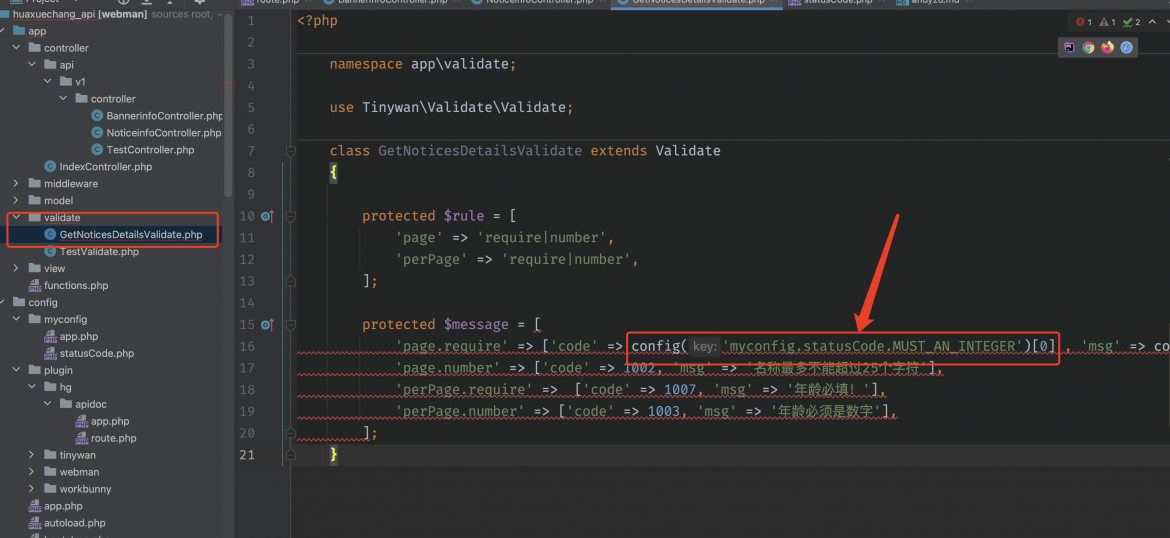
Task: Select NoticeinfoController.php in project tree
Action: pyautogui.click(x=112, y=133)
